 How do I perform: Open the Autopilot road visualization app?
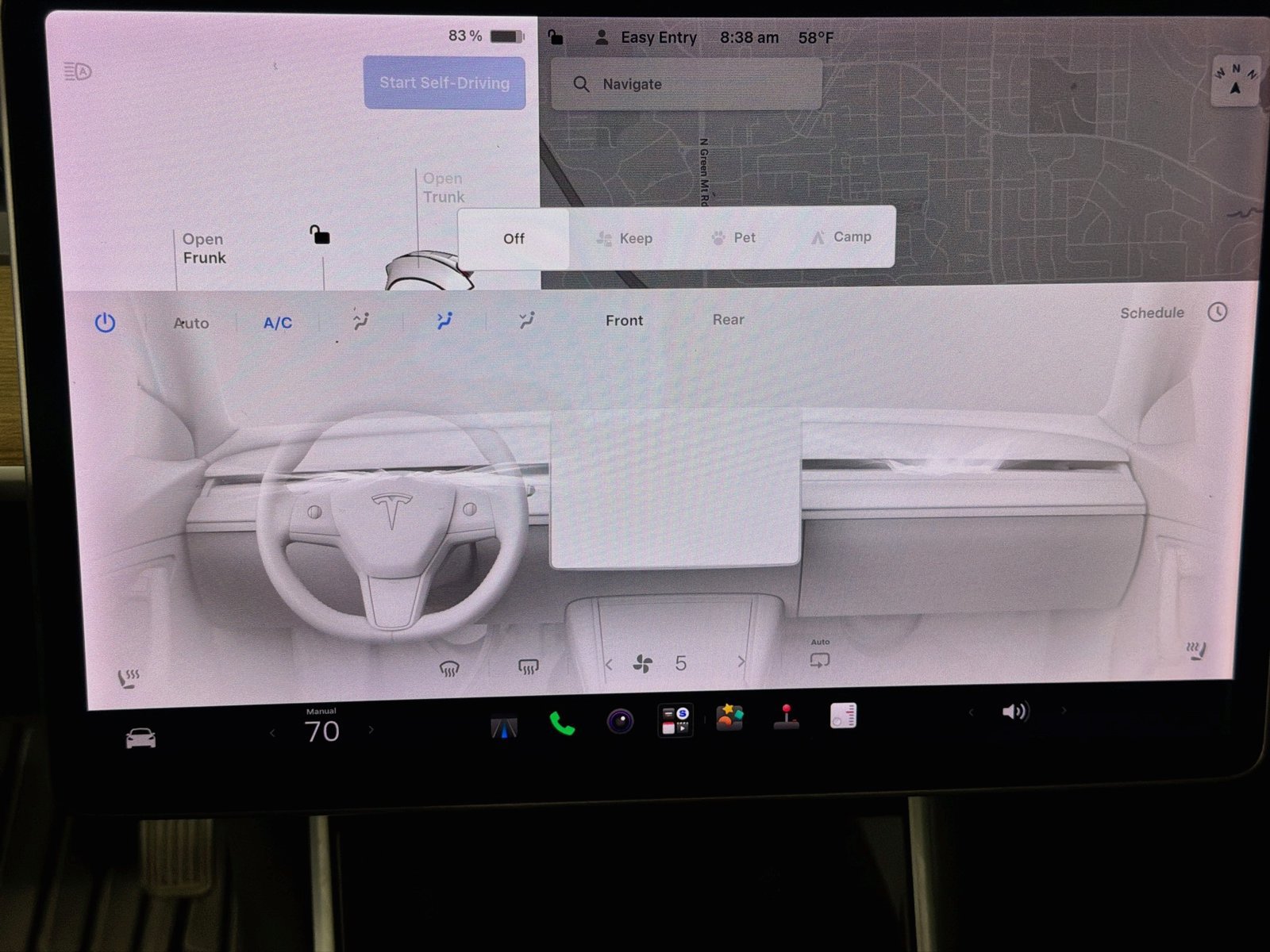pyautogui.click(x=504, y=727)
